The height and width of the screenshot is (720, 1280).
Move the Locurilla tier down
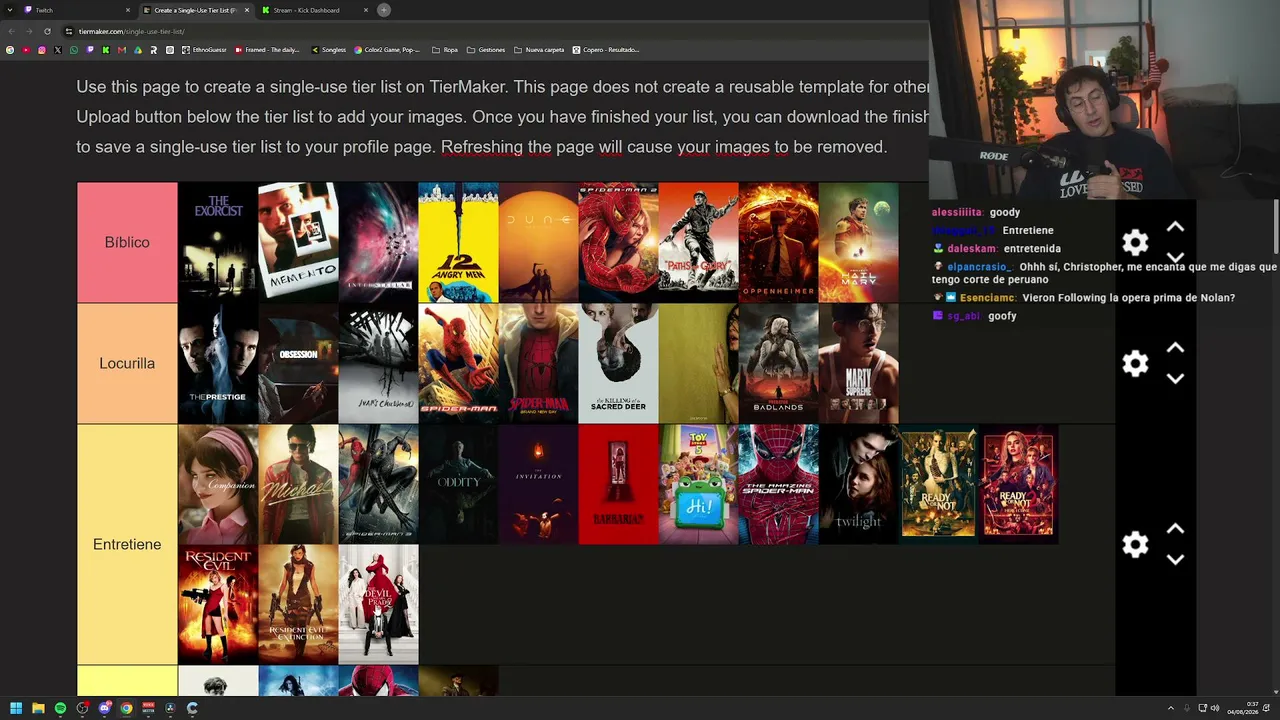tap(1175, 379)
